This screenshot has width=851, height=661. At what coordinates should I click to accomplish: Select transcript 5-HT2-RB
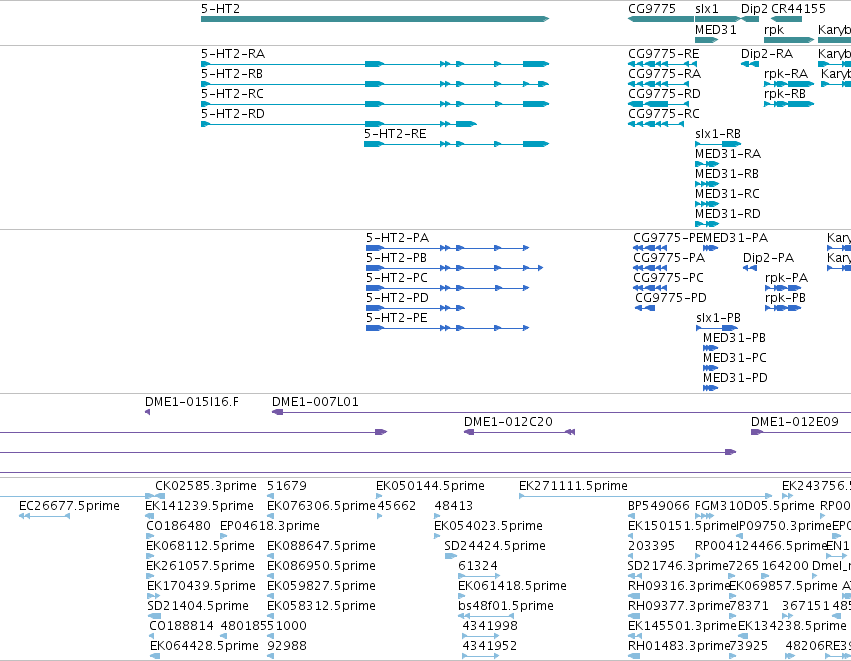(375, 84)
